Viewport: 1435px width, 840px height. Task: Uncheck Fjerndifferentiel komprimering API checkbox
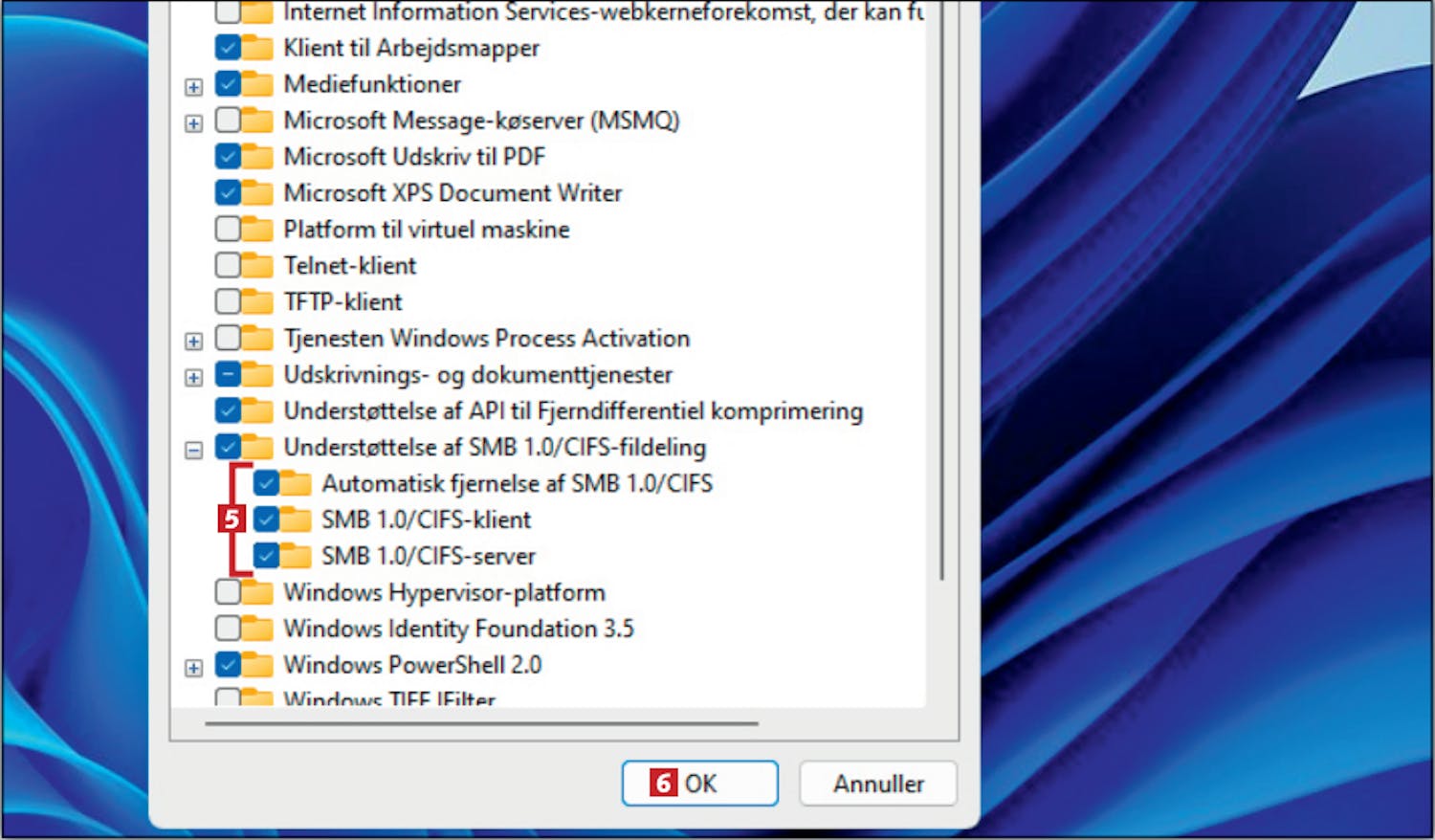click(228, 410)
